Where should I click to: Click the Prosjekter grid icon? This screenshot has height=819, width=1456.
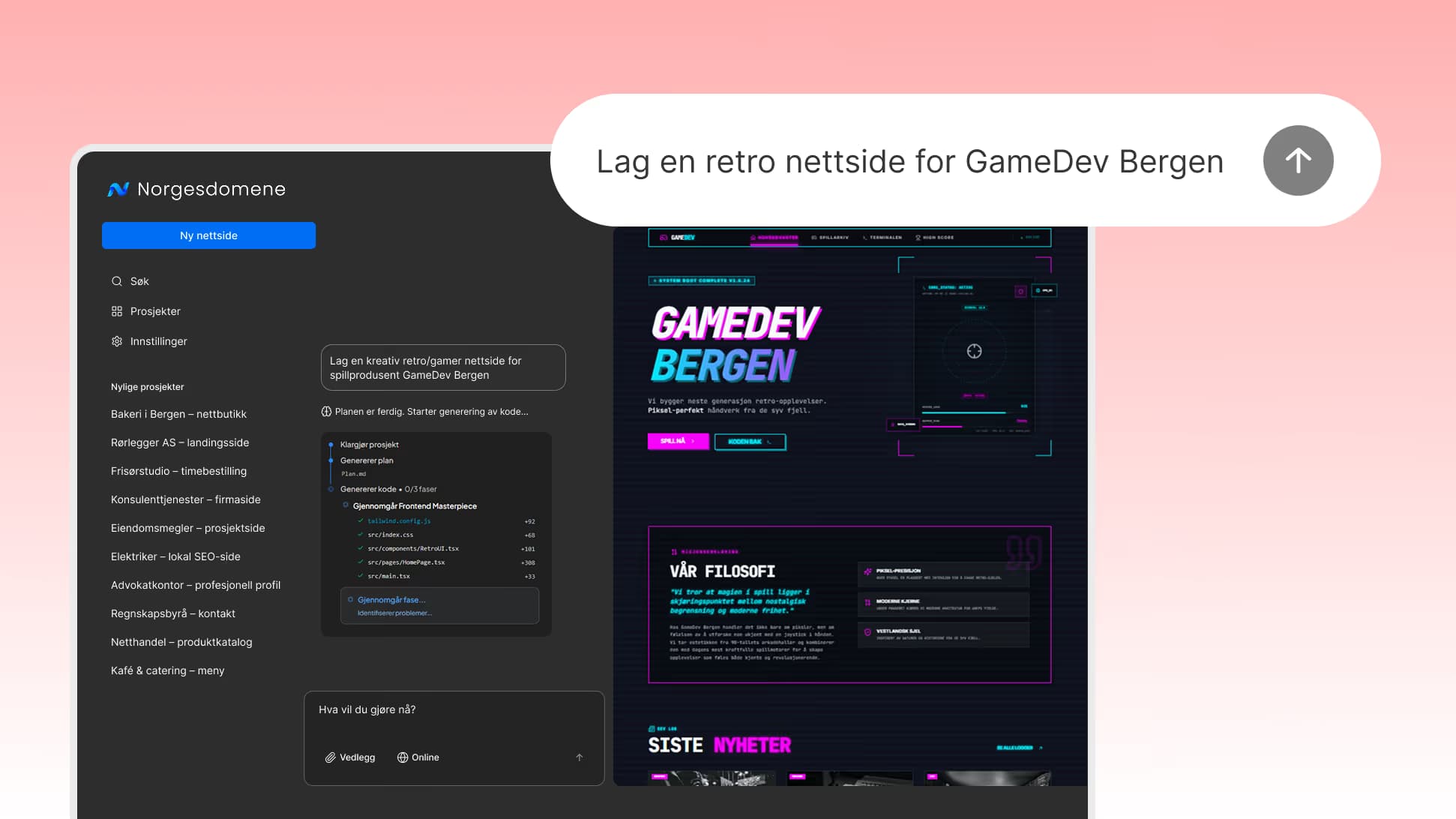(x=117, y=311)
